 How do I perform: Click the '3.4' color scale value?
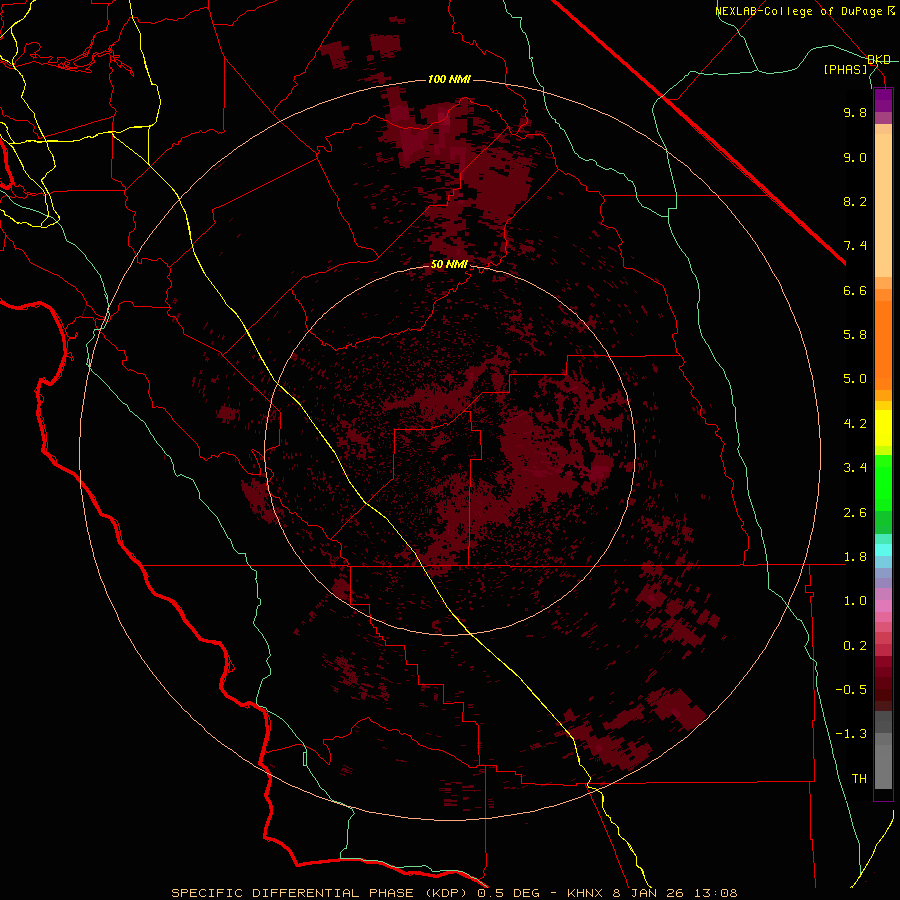tap(855, 468)
